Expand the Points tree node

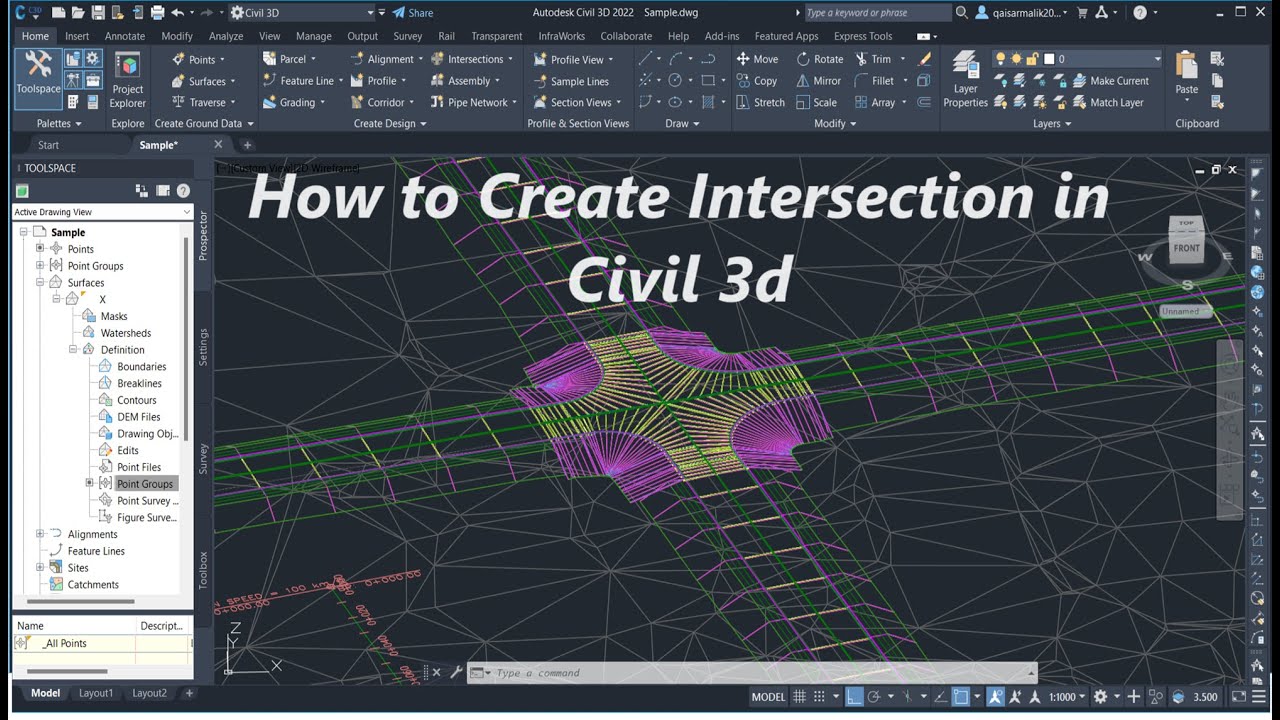coord(40,248)
